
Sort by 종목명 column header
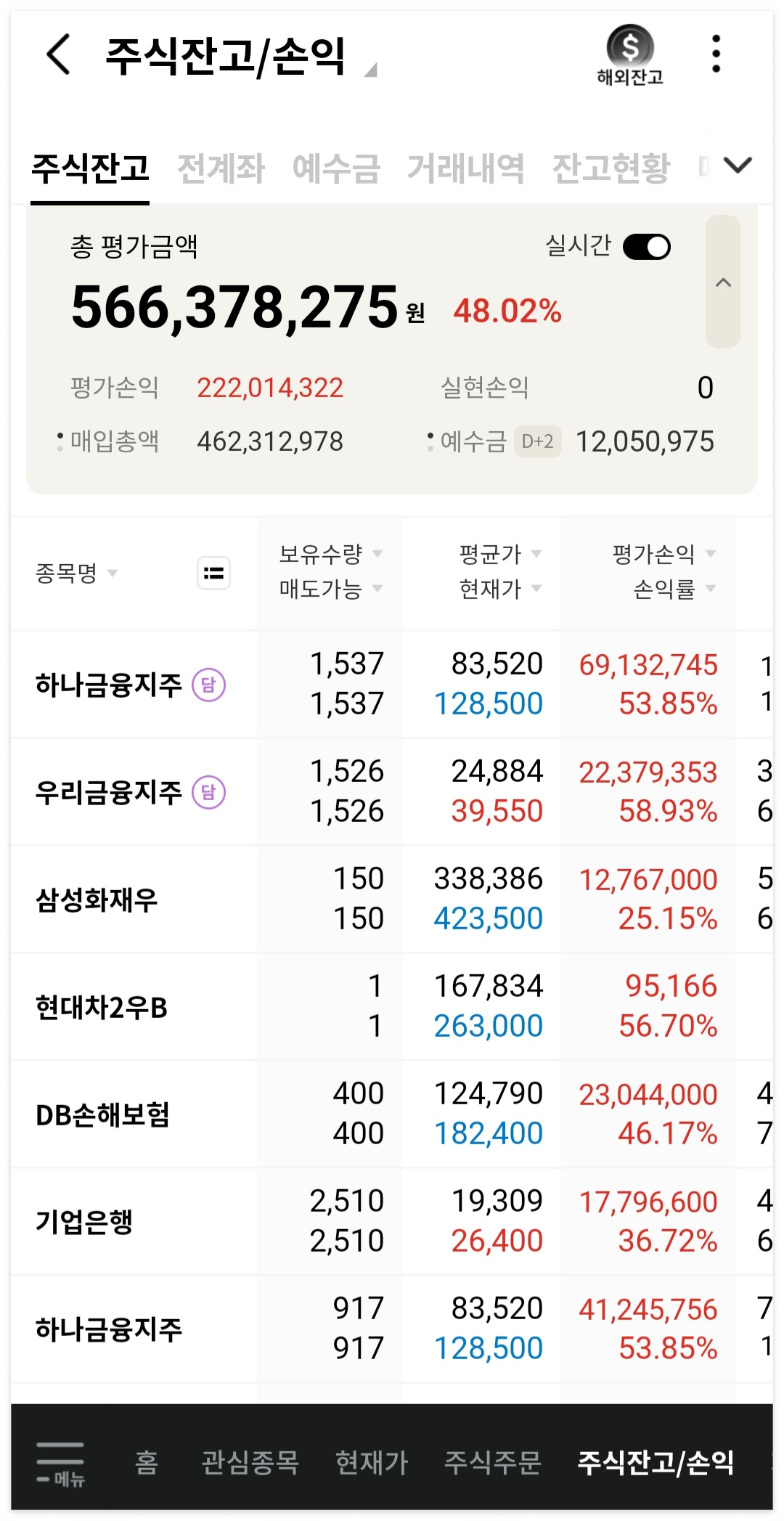75,574
